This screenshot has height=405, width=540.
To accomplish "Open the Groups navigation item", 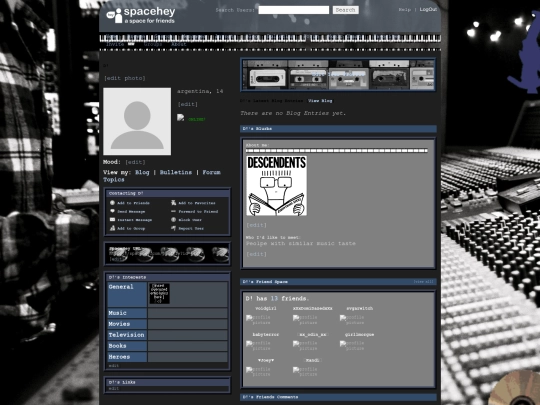I will pos(153,44).
